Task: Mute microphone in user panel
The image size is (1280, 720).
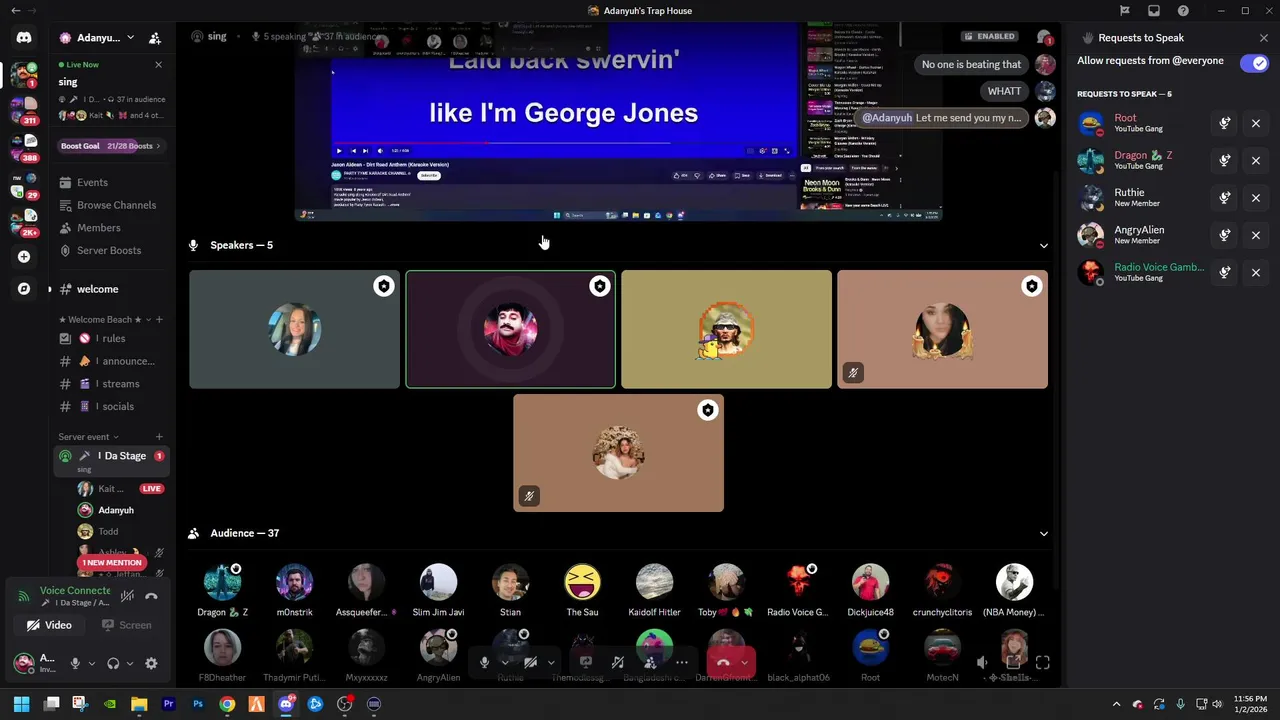Action: [75, 663]
